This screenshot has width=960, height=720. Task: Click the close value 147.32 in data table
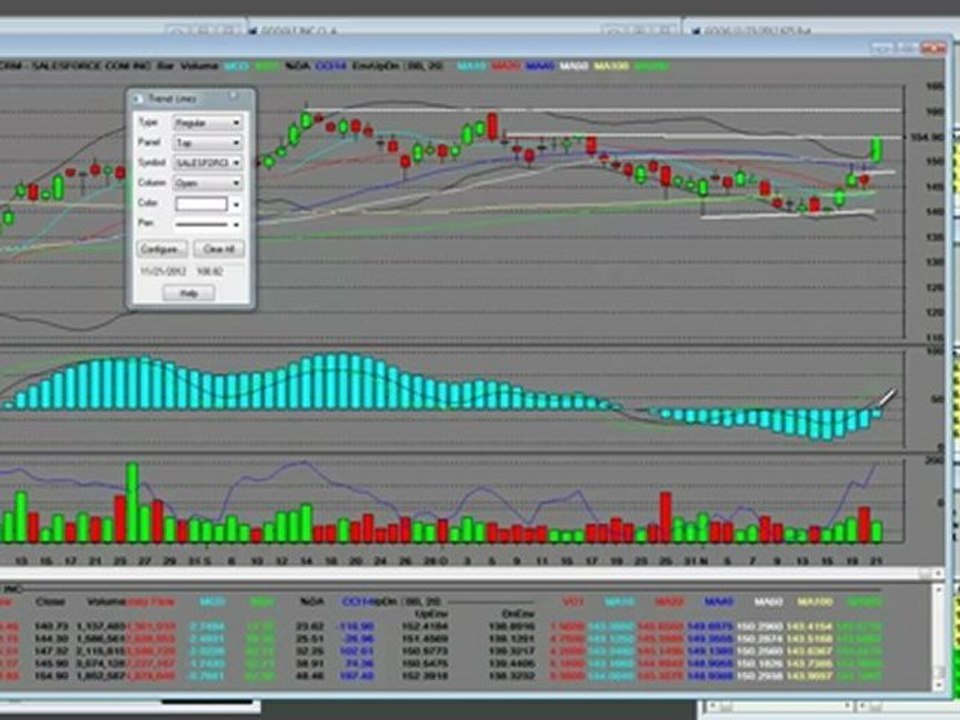tap(51, 651)
